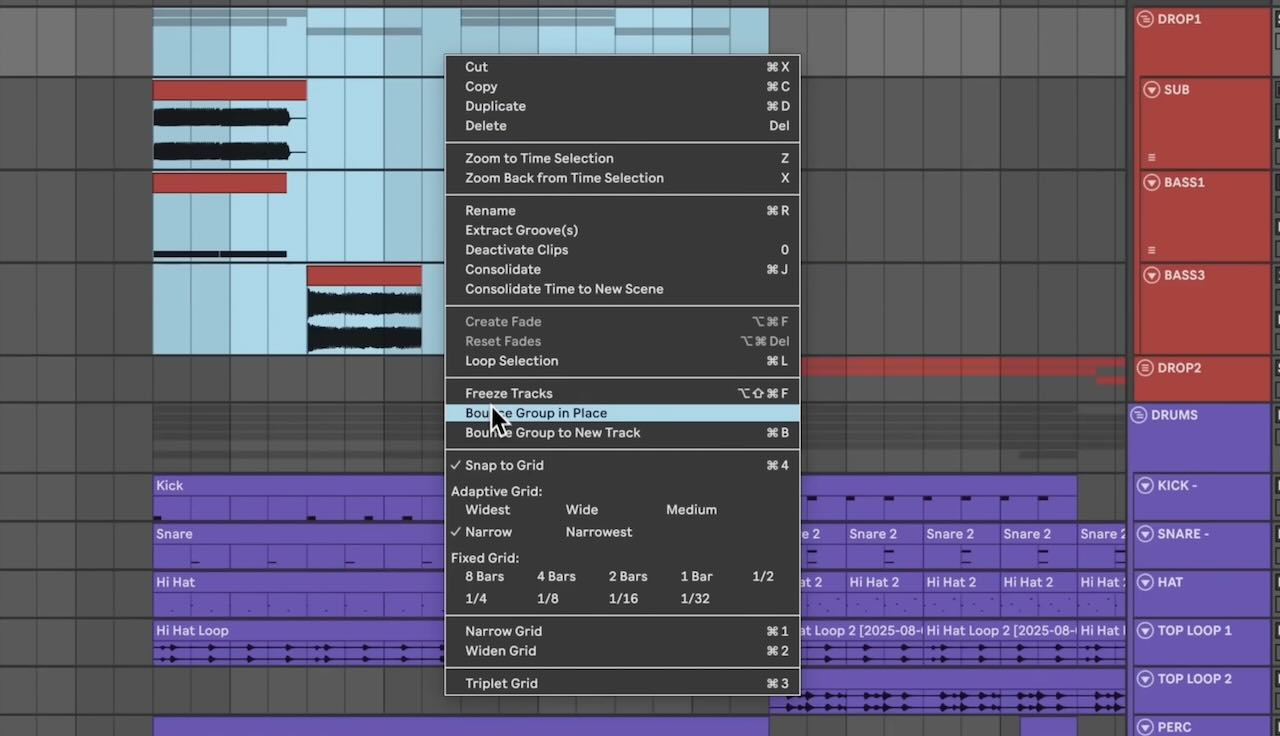Click the SUB track unfold arrow icon

pos(1151,90)
